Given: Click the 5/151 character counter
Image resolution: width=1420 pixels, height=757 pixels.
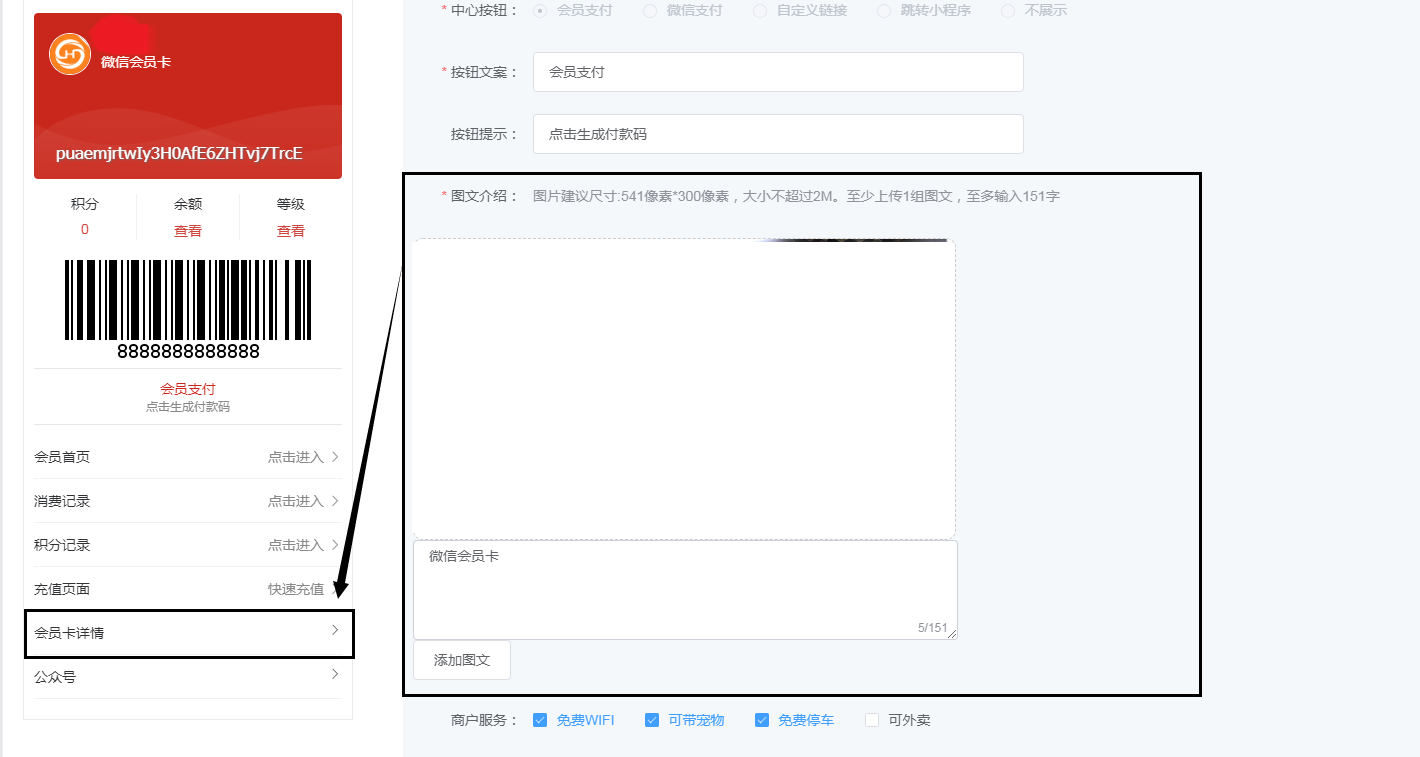Looking at the screenshot, I should tap(932, 628).
